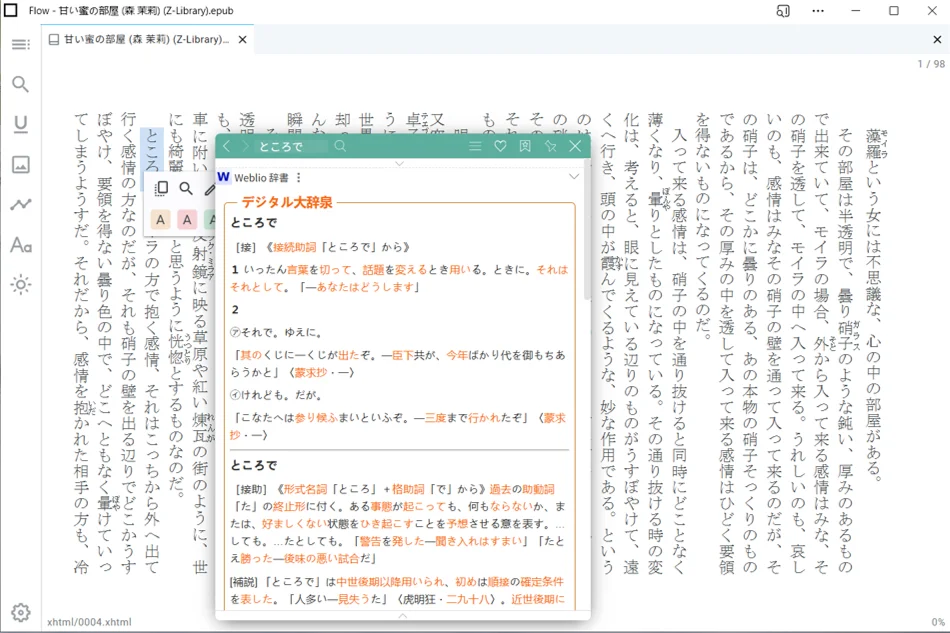This screenshot has height=633, width=950.
Task: Close the dictionary popup
Action: point(575,146)
